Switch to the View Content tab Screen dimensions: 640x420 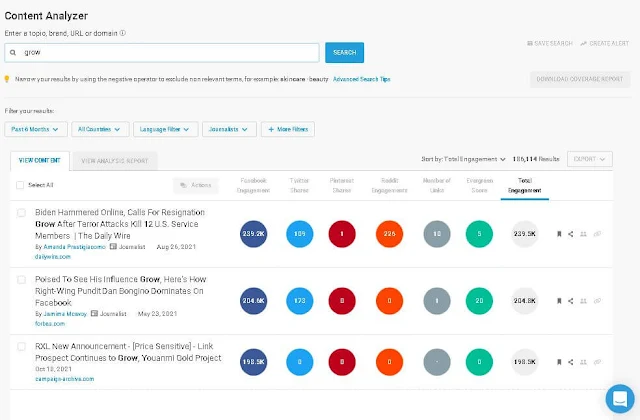[40, 160]
